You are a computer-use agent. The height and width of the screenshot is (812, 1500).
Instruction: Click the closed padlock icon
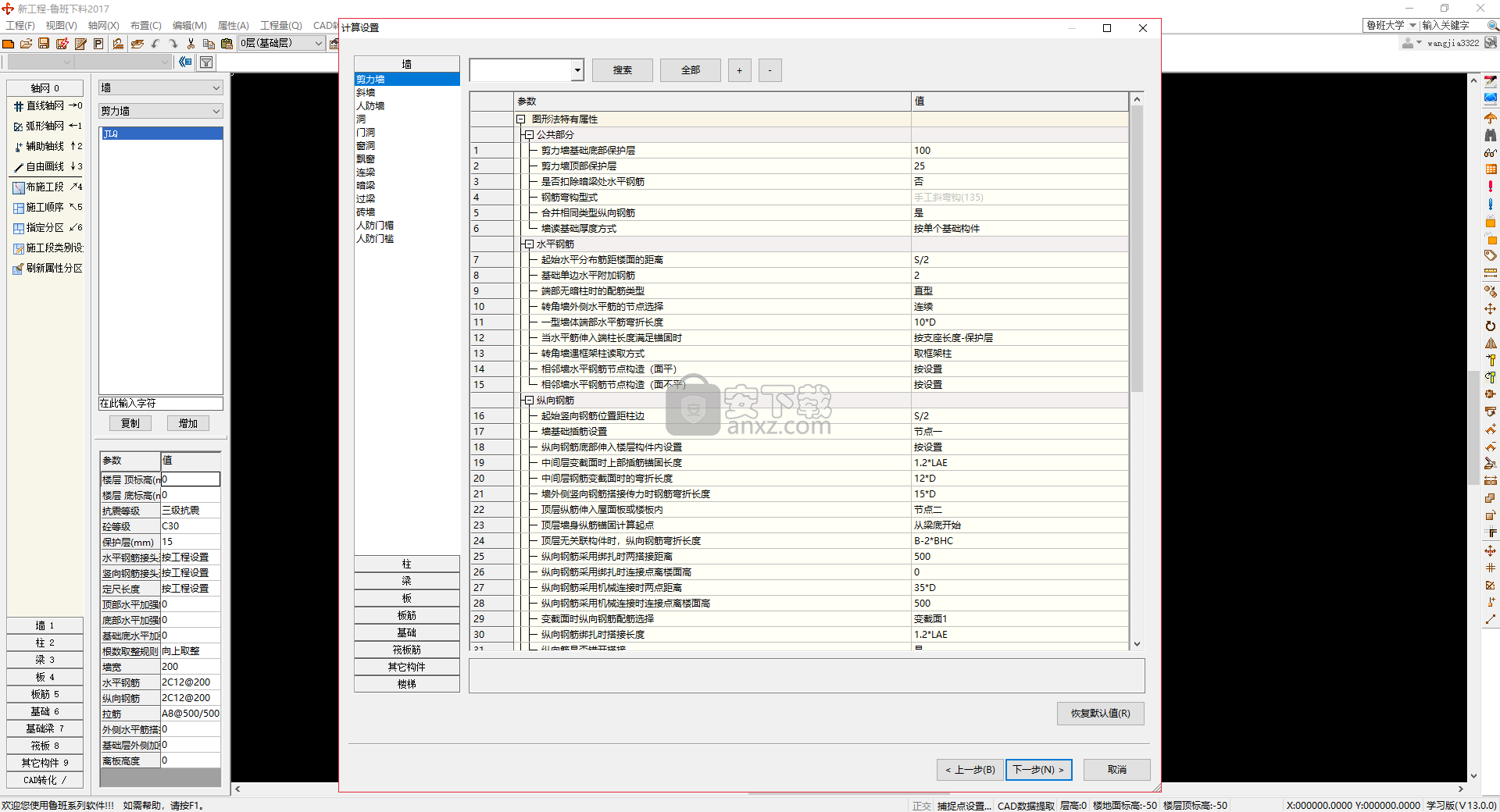1491,222
